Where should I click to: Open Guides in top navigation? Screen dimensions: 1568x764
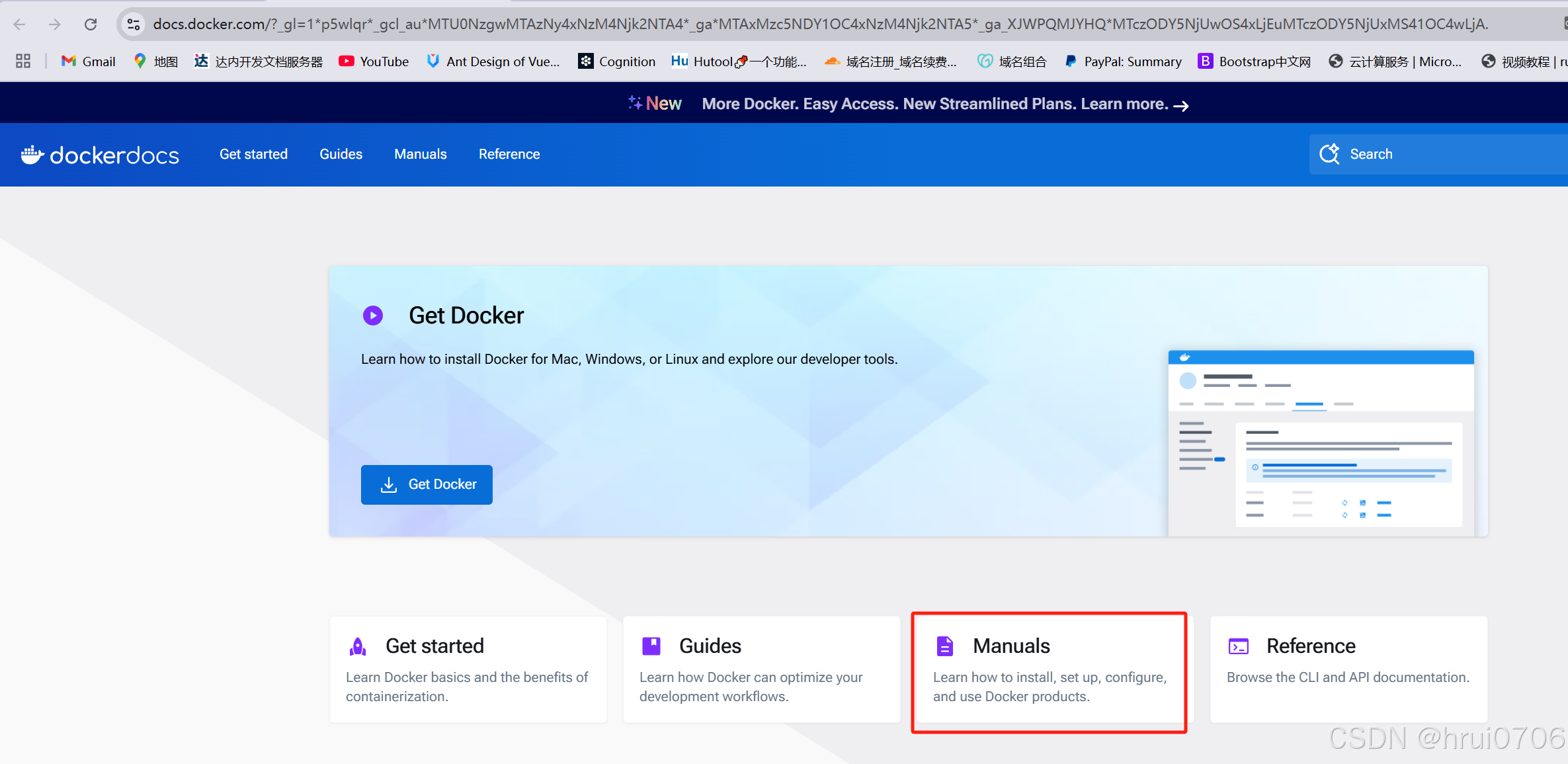(x=341, y=154)
